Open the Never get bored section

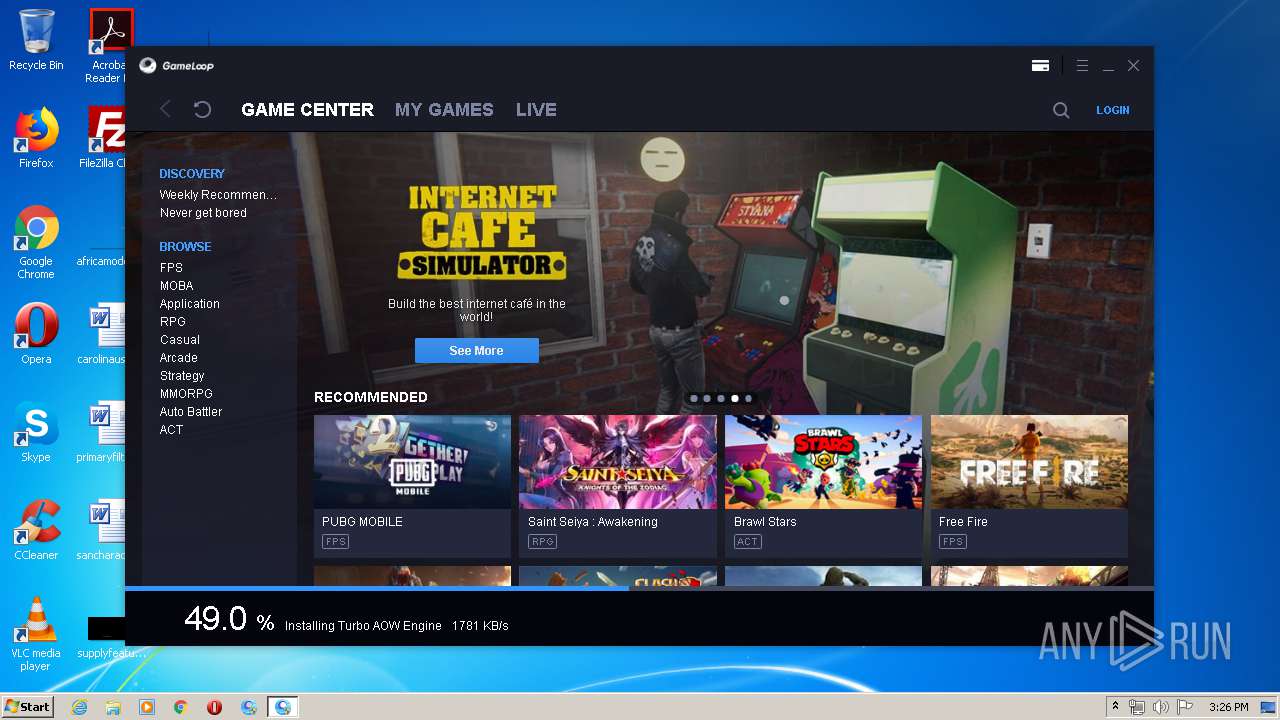pos(203,213)
